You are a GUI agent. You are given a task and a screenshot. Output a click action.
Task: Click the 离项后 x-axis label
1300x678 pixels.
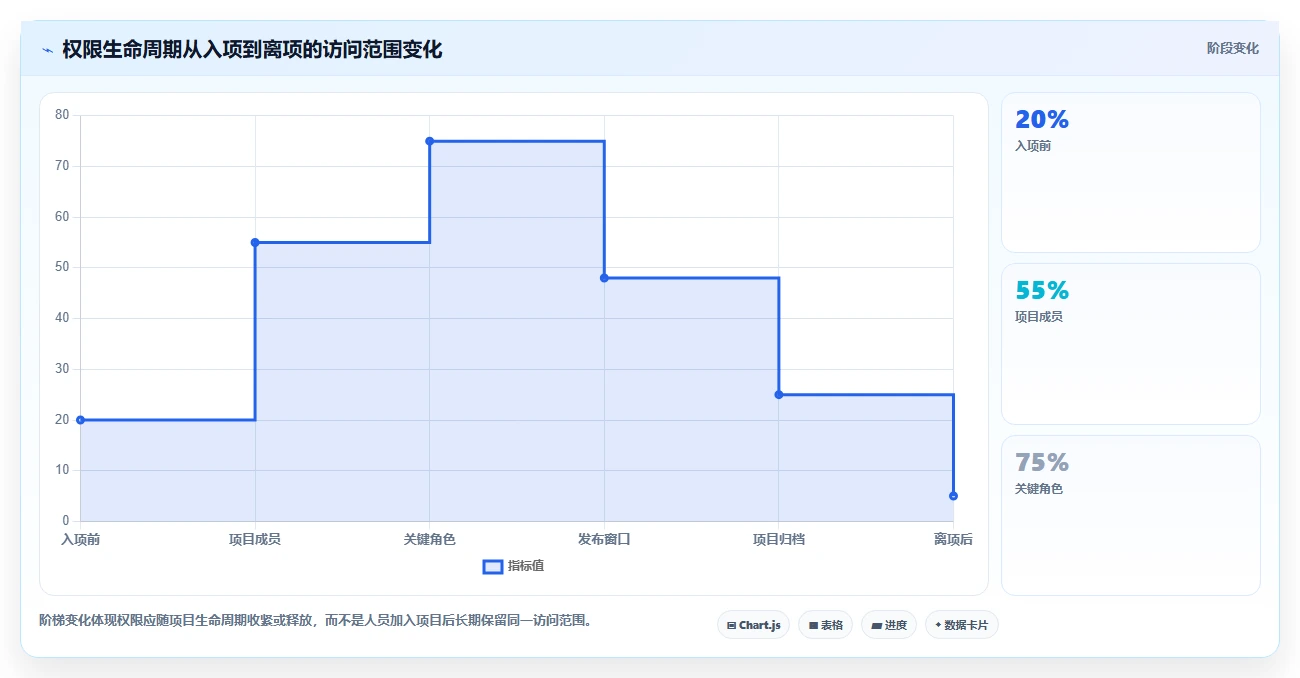953,539
